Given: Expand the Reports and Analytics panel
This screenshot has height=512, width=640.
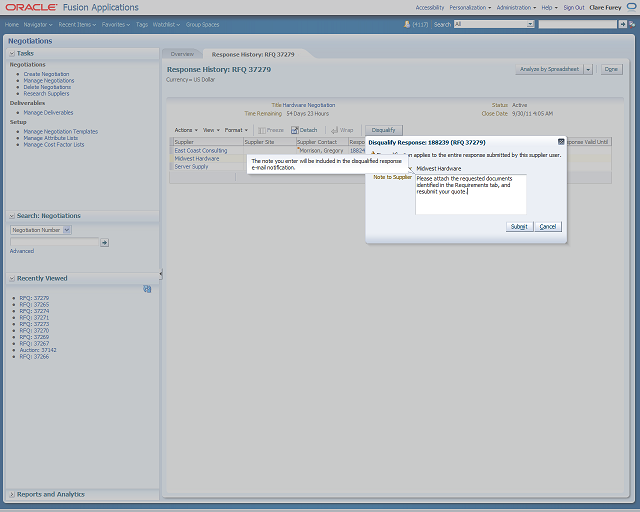Looking at the screenshot, I should pyautogui.click(x=12, y=494).
